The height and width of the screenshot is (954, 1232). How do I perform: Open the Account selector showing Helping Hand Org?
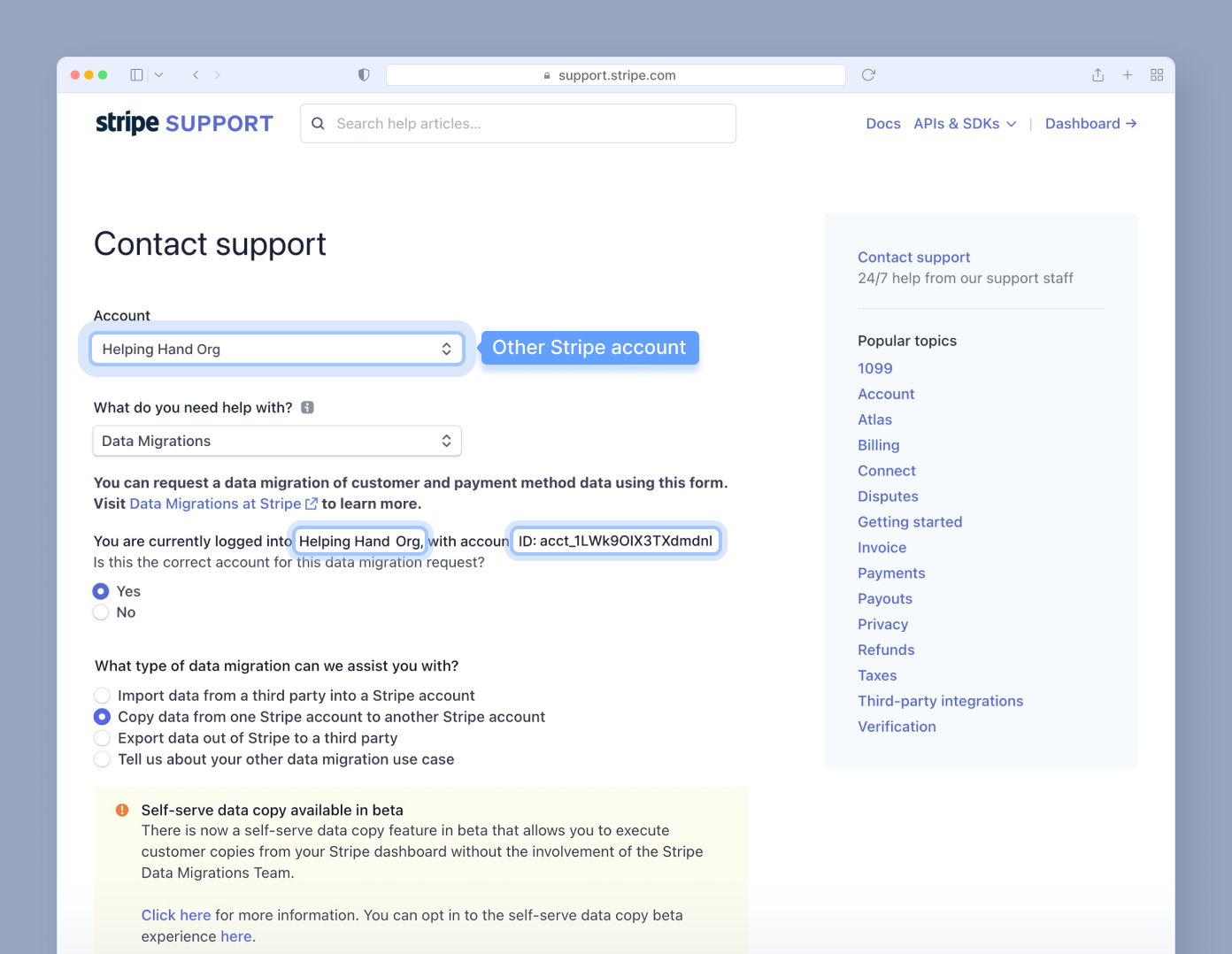[x=276, y=349]
